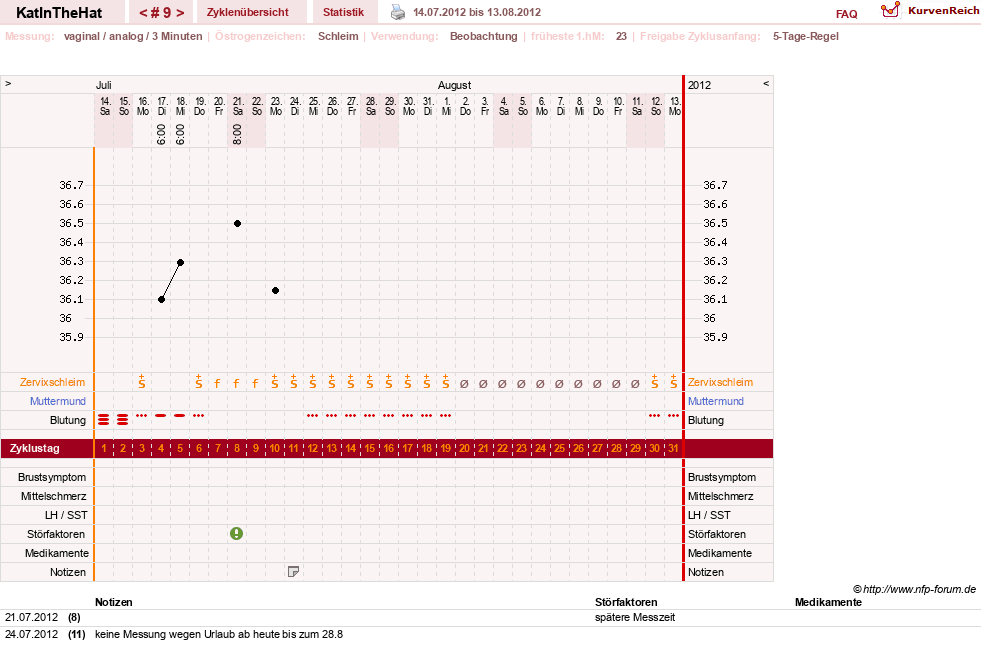Select the temperature point at 36.5 on 21 July
The image size is (981, 661).
pyautogui.click(x=237, y=223)
